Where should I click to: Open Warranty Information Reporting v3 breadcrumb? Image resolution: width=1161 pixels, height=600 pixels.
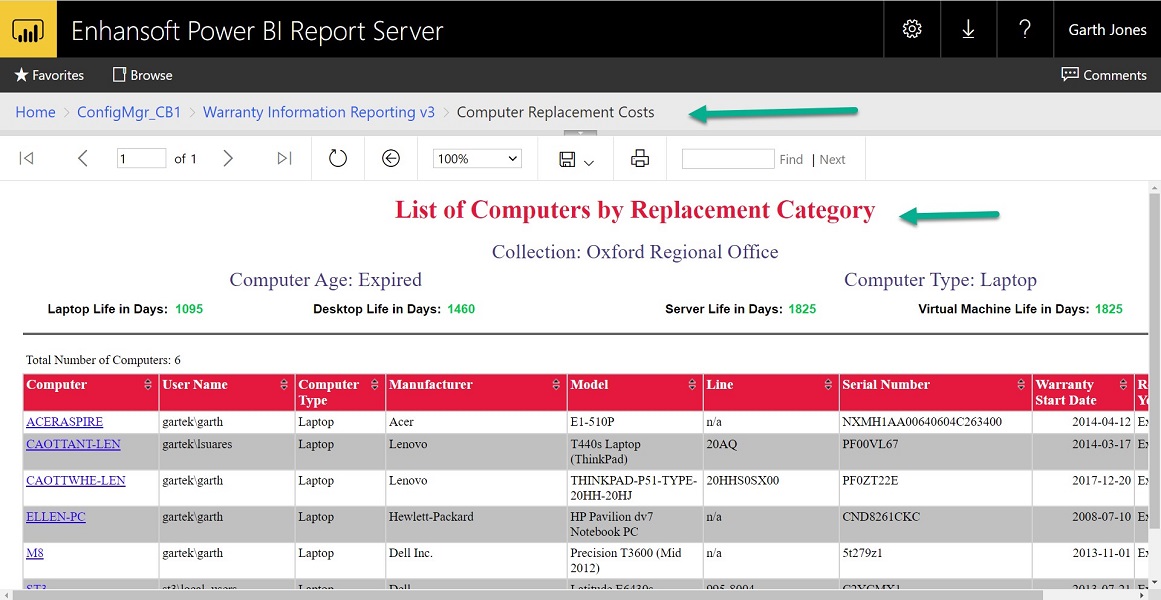click(x=319, y=112)
